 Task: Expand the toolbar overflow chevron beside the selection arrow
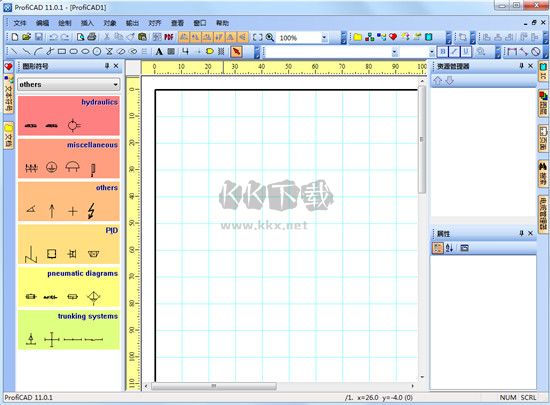point(257,52)
